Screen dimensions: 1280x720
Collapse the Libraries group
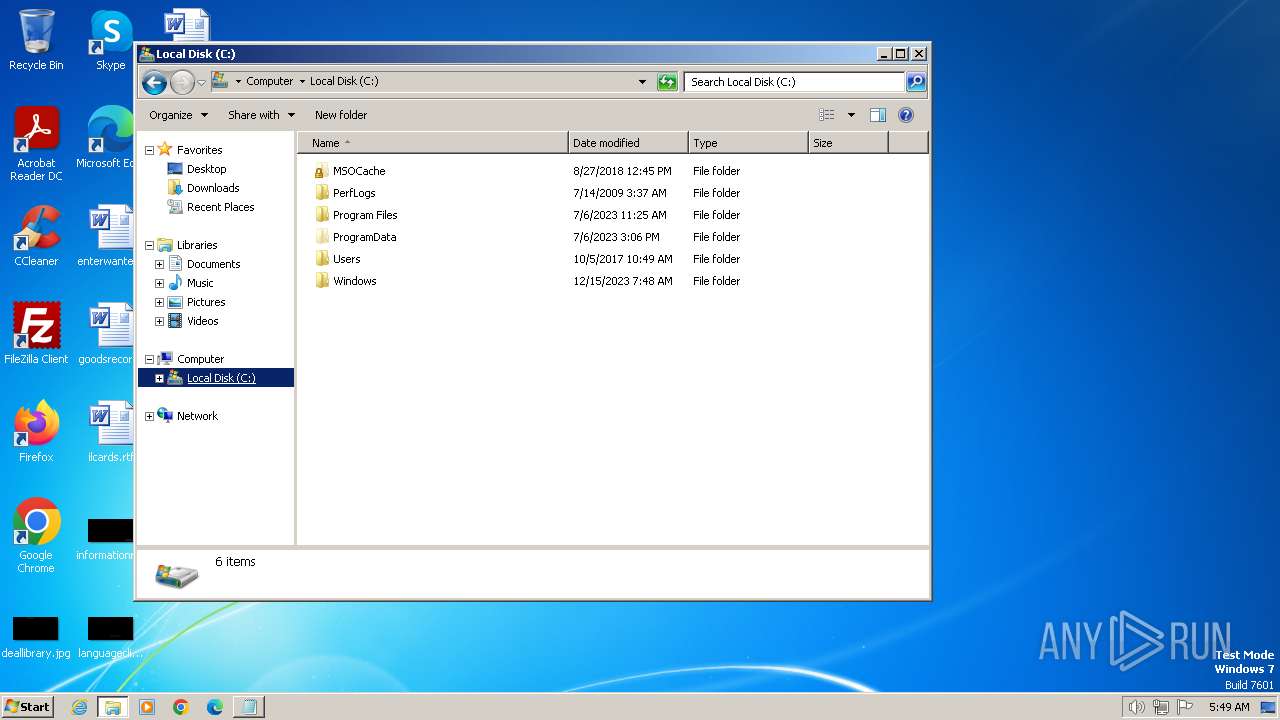tap(149, 245)
